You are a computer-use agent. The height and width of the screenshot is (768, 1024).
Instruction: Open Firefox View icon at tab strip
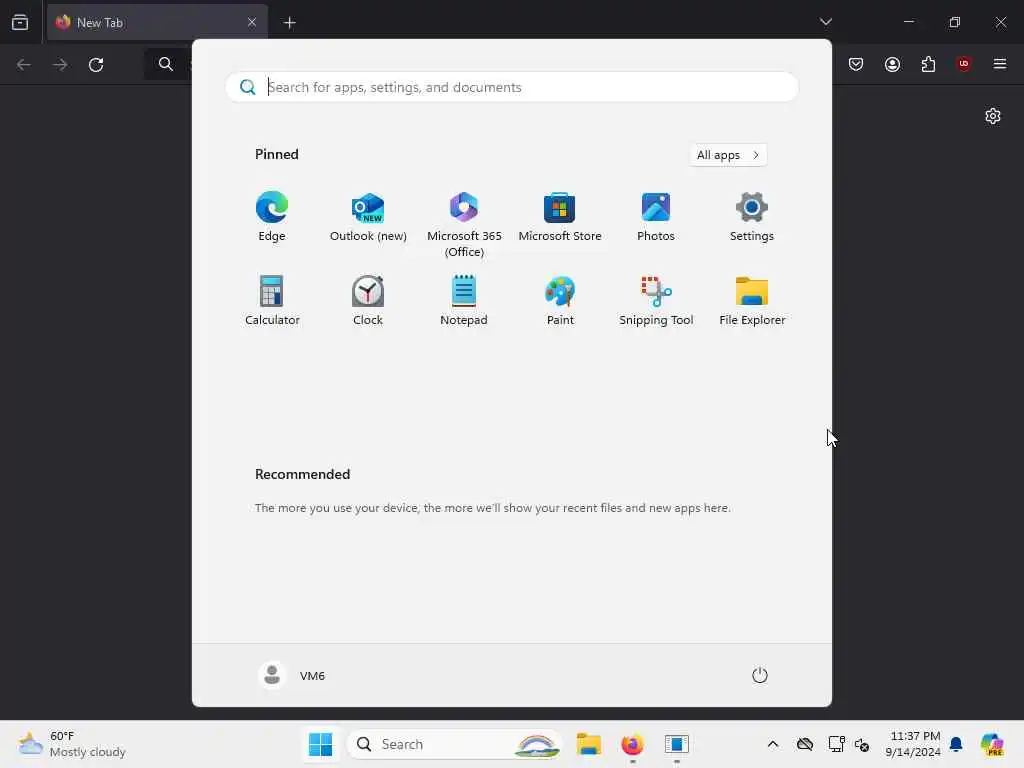click(20, 23)
